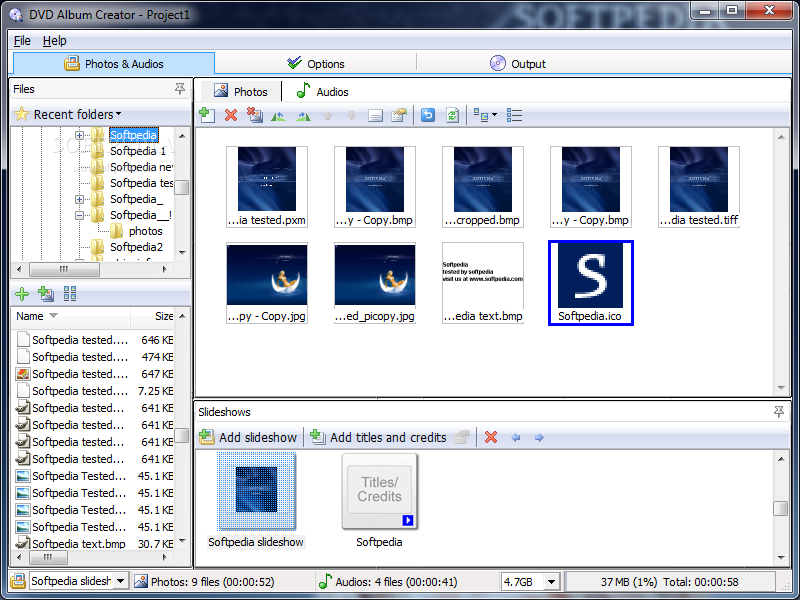This screenshot has width=800, height=600.
Task: Open the Help menu
Action: pyautogui.click(x=55, y=41)
